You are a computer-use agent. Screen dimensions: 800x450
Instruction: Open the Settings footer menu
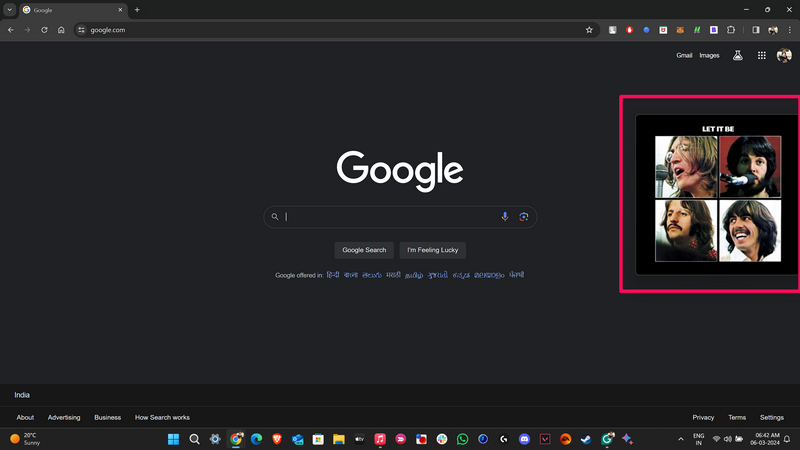pos(771,417)
